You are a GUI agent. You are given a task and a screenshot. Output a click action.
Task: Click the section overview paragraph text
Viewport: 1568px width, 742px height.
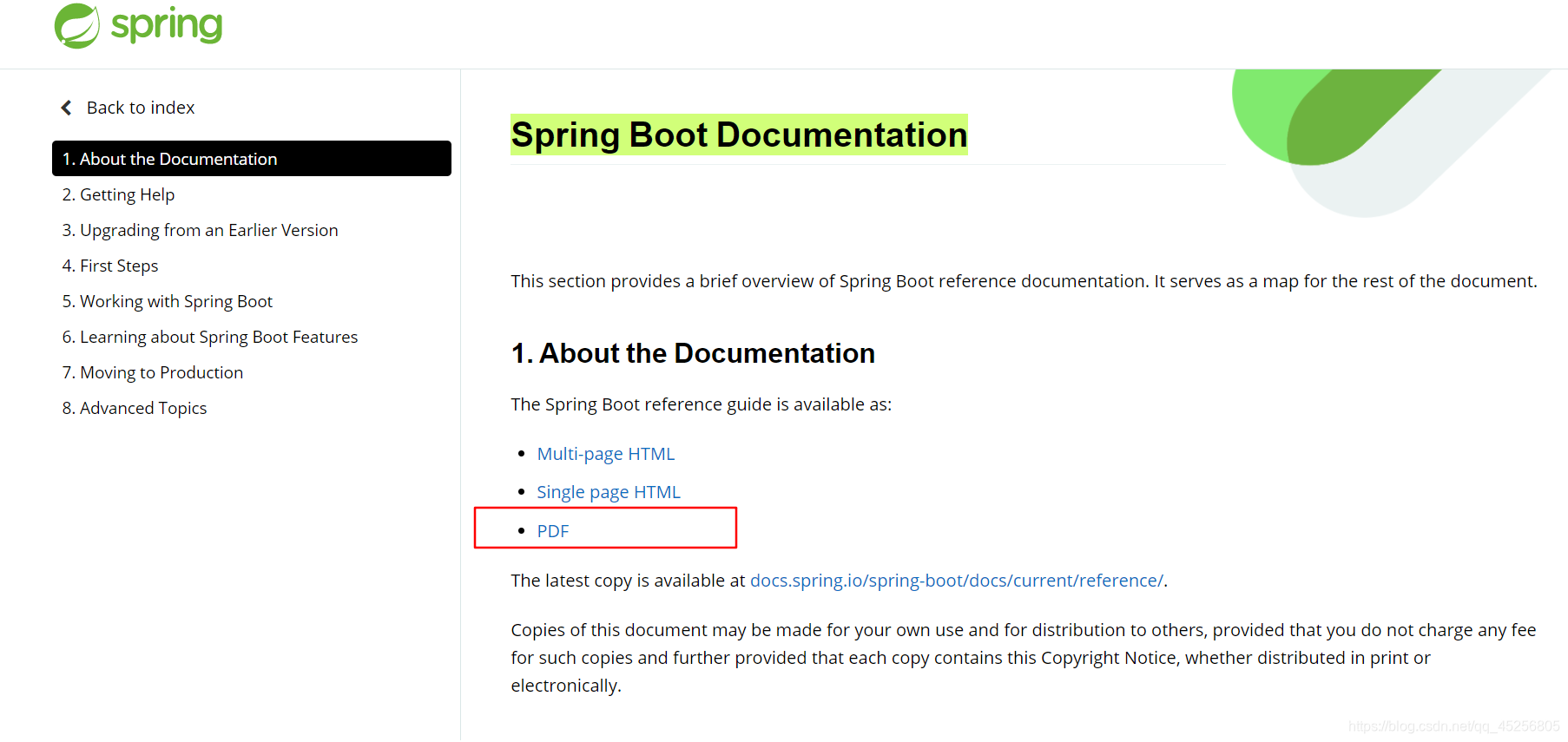(x=1024, y=281)
